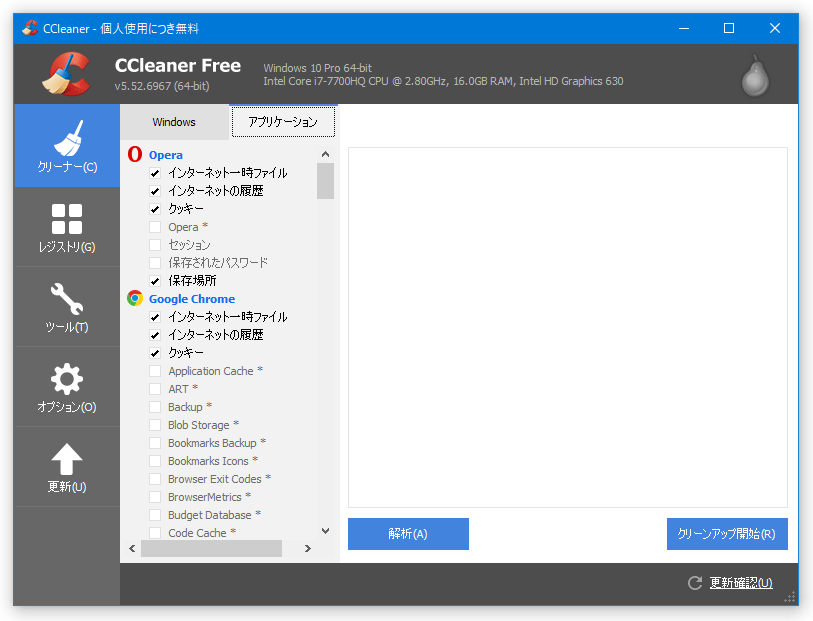Image resolution: width=813 pixels, height=621 pixels.
Task: Uncheck Opera インターネット一時ファイル checkbox
Action: coord(155,173)
